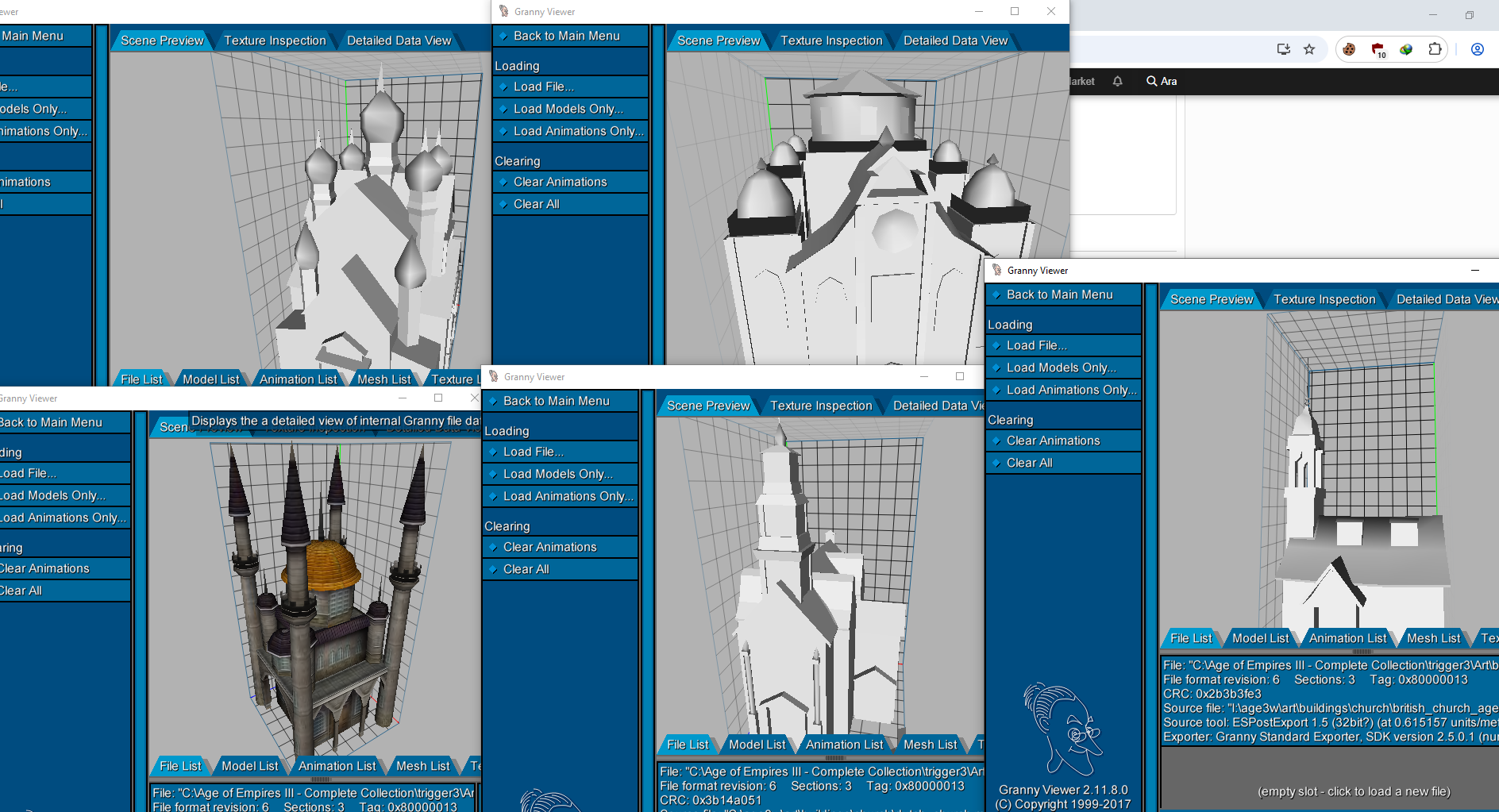The image size is (1499, 812).
Task: Open the red extension with badge 10
Action: pos(1378,50)
